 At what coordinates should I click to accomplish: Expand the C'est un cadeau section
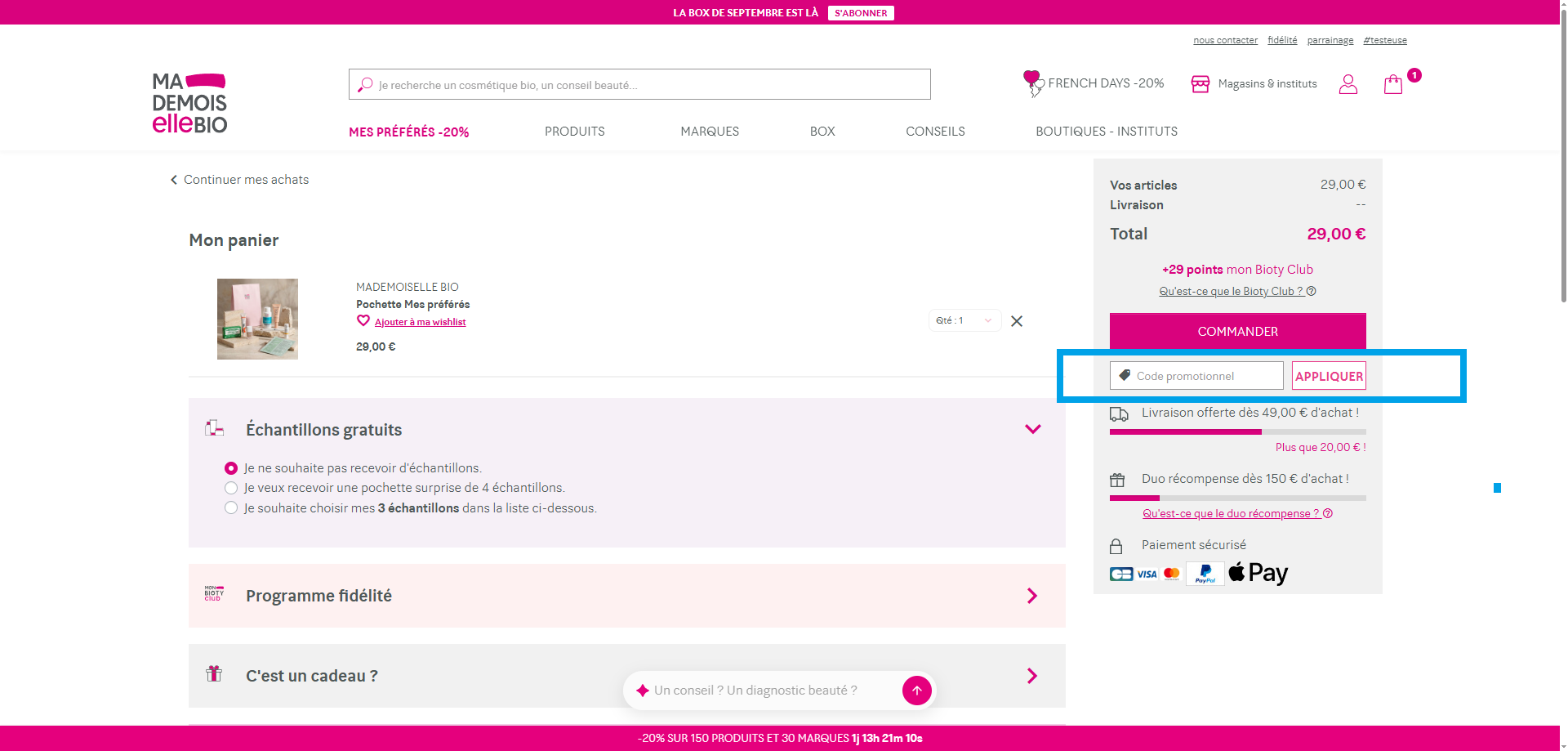(1032, 676)
